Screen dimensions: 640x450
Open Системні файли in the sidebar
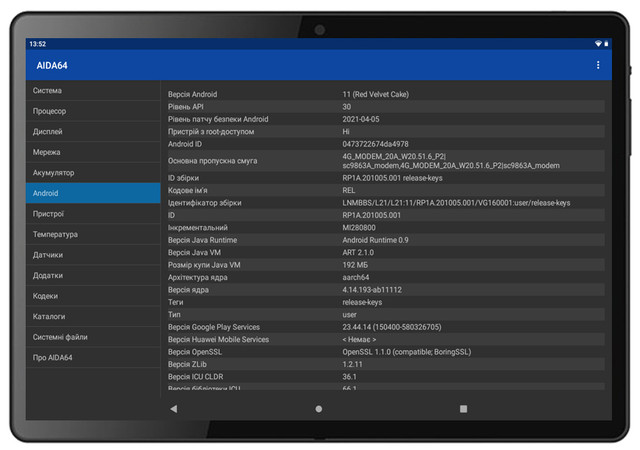(x=93, y=337)
